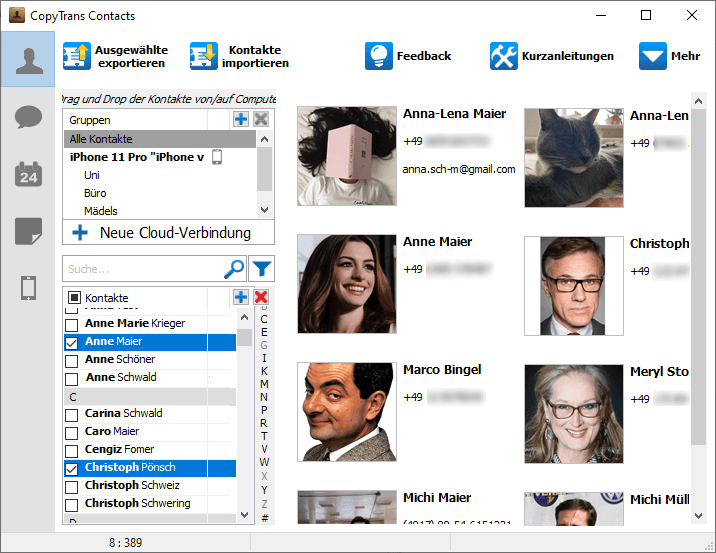Select the Uni group
The width and height of the screenshot is (716, 553).
[92, 175]
